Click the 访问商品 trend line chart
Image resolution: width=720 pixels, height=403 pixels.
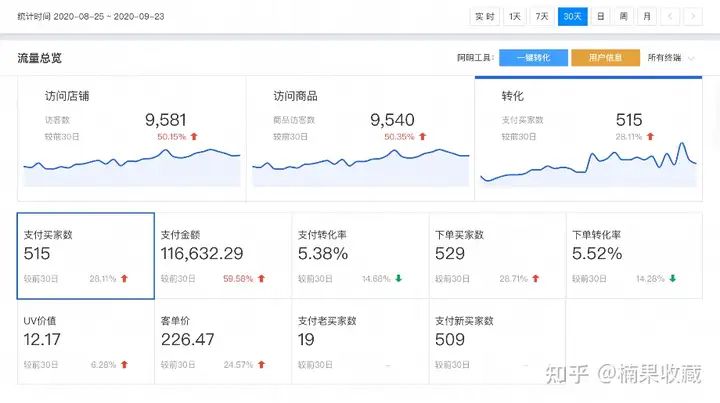(360, 167)
